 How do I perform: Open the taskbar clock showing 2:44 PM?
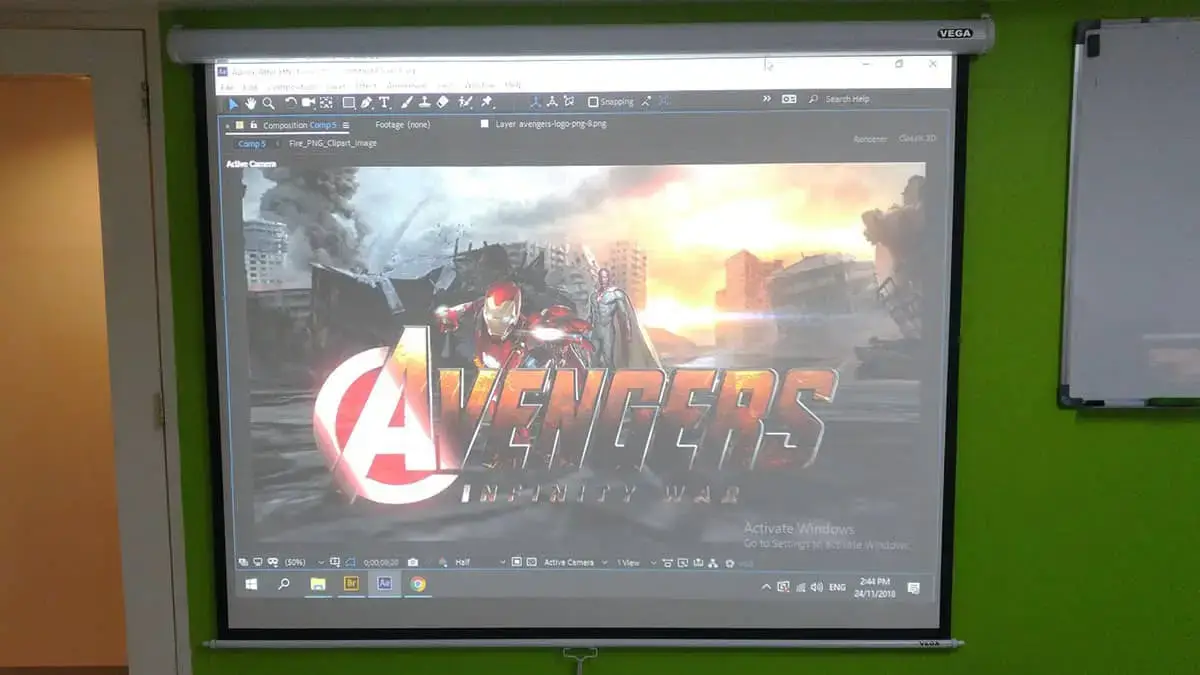[x=874, y=586]
